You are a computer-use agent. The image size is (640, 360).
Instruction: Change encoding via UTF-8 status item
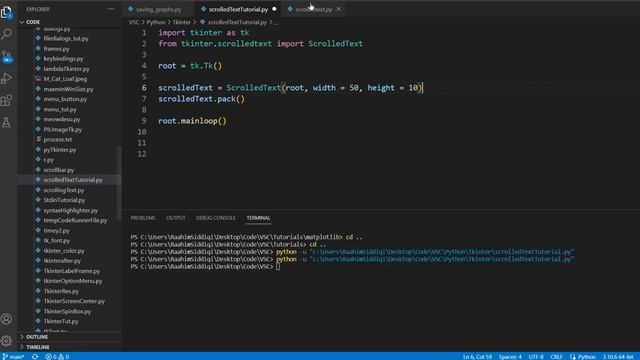point(536,356)
